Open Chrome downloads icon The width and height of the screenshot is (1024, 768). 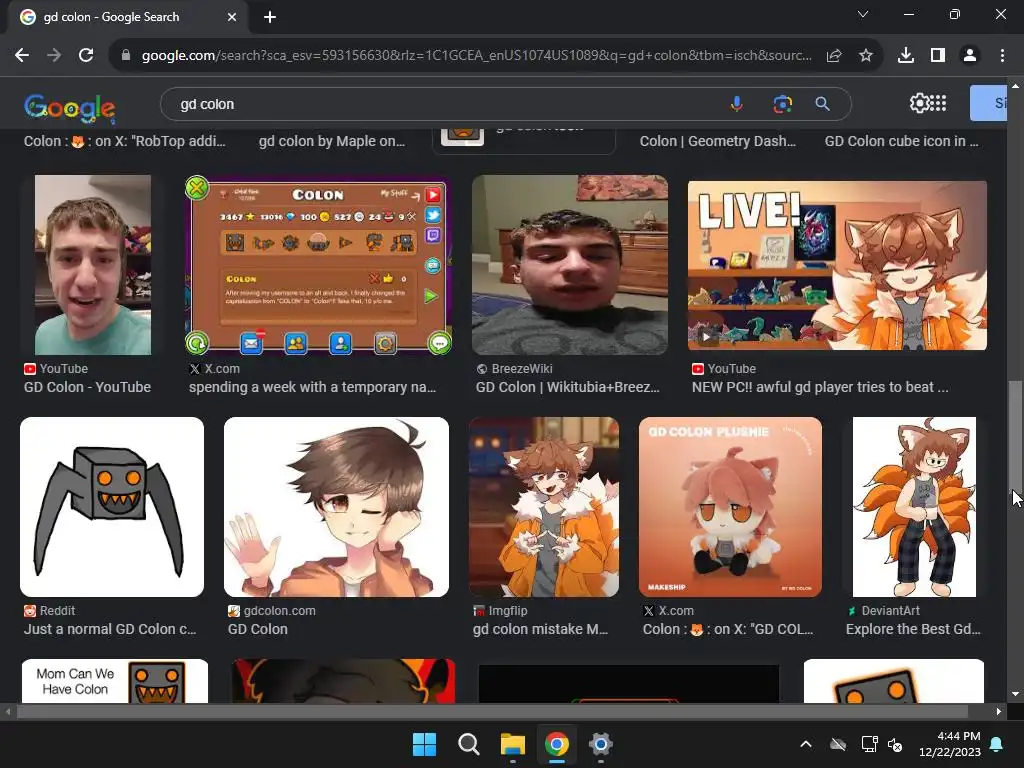(x=906, y=56)
